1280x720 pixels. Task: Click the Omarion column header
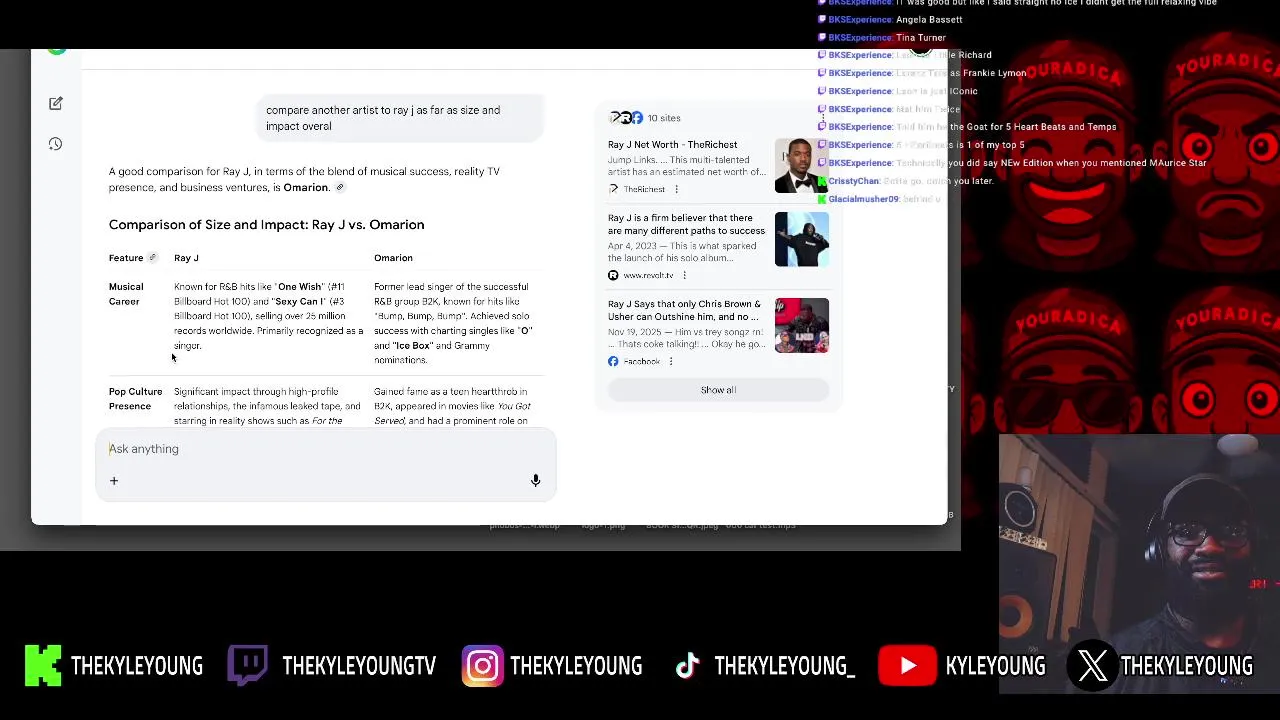pos(393,258)
